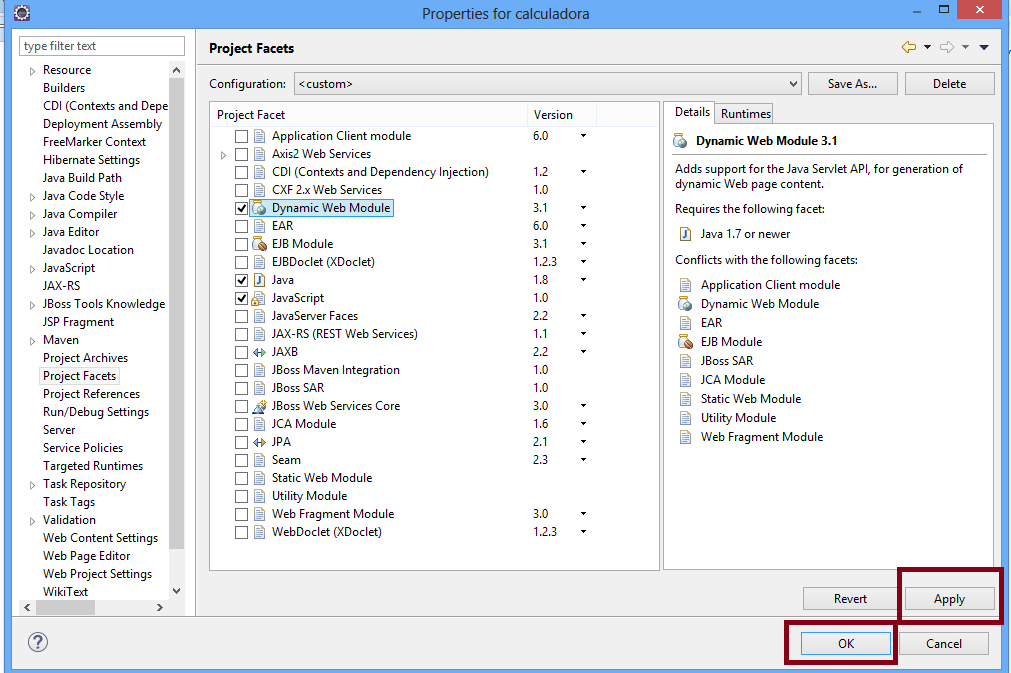
Task: Click the Dynamic Web Module icon in conflicts list
Action: pyautogui.click(x=685, y=304)
